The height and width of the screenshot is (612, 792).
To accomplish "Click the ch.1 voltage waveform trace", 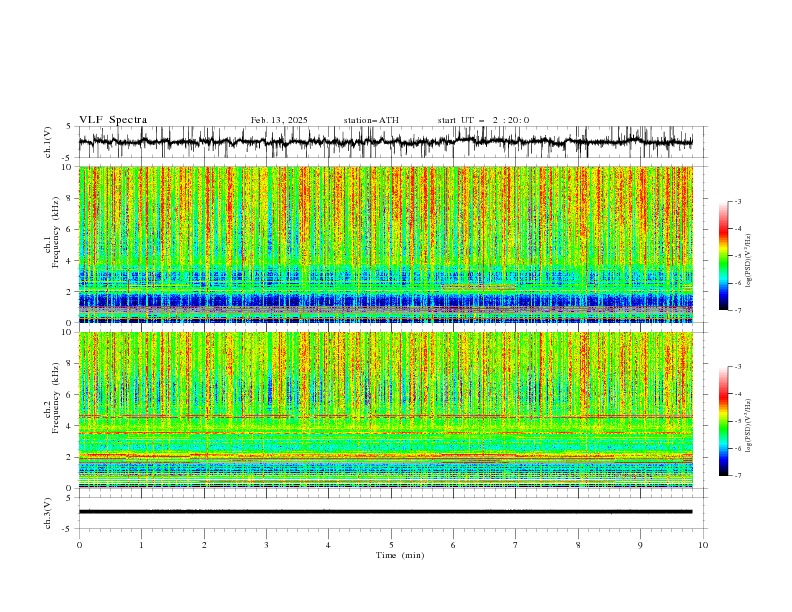I will pyautogui.click(x=385, y=142).
